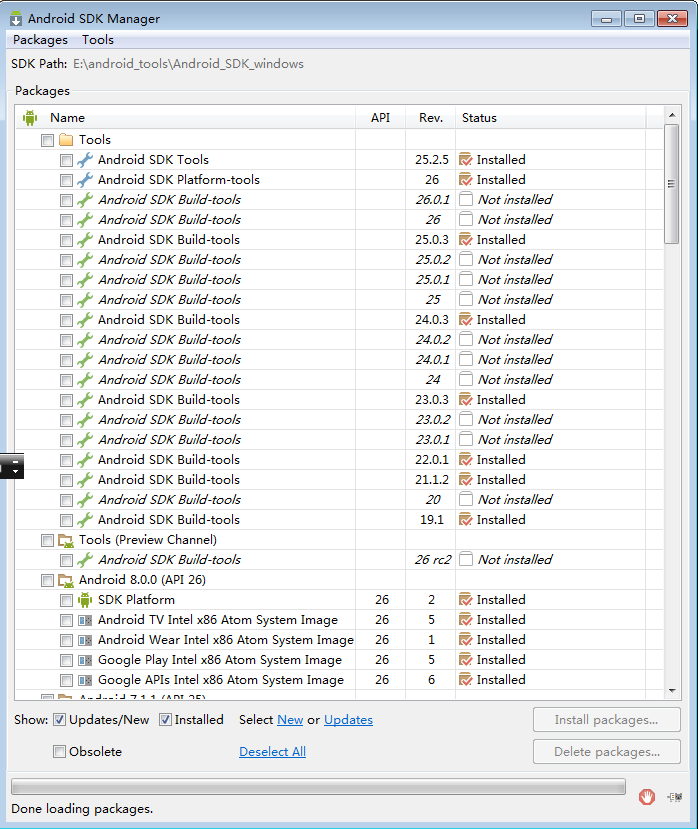
Task: Click the wrench icon of Build-tools 25.0.3
Action: [85, 240]
